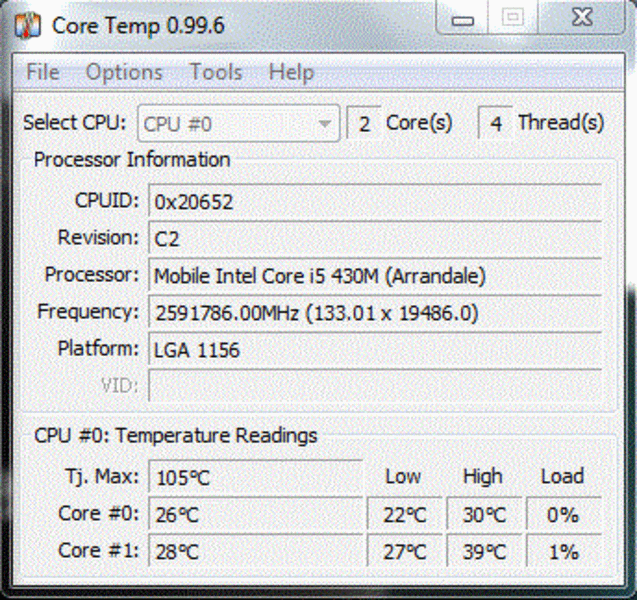The height and width of the screenshot is (600, 637).
Task: Click the Platform: label
Action: click(x=98, y=349)
